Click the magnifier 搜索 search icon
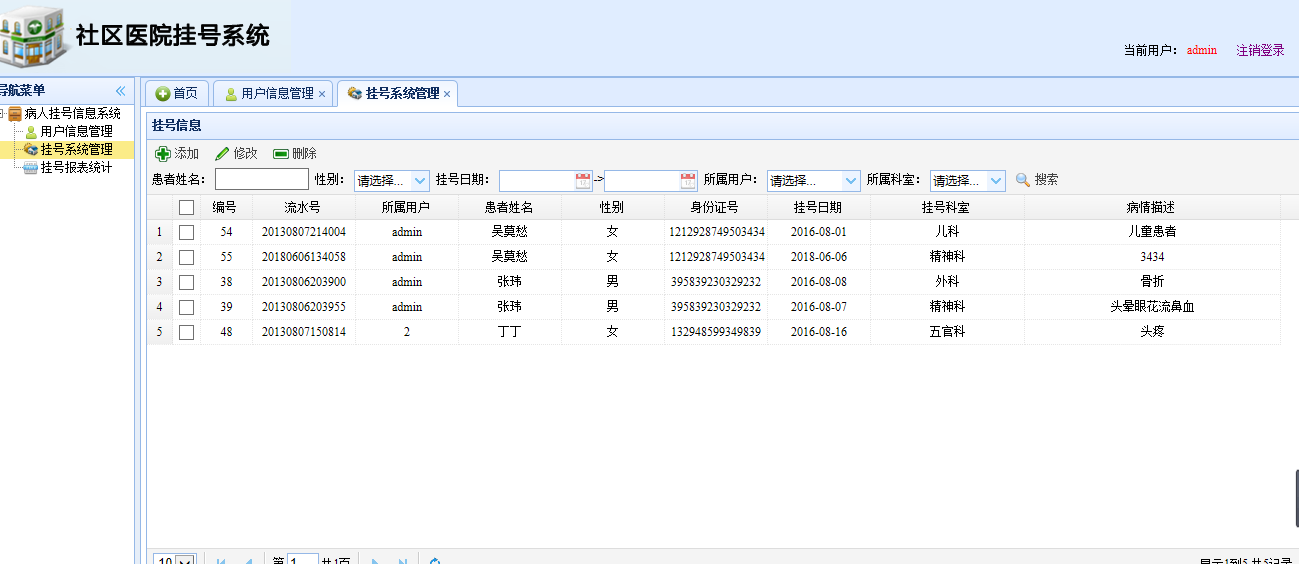 tap(1022, 180)
